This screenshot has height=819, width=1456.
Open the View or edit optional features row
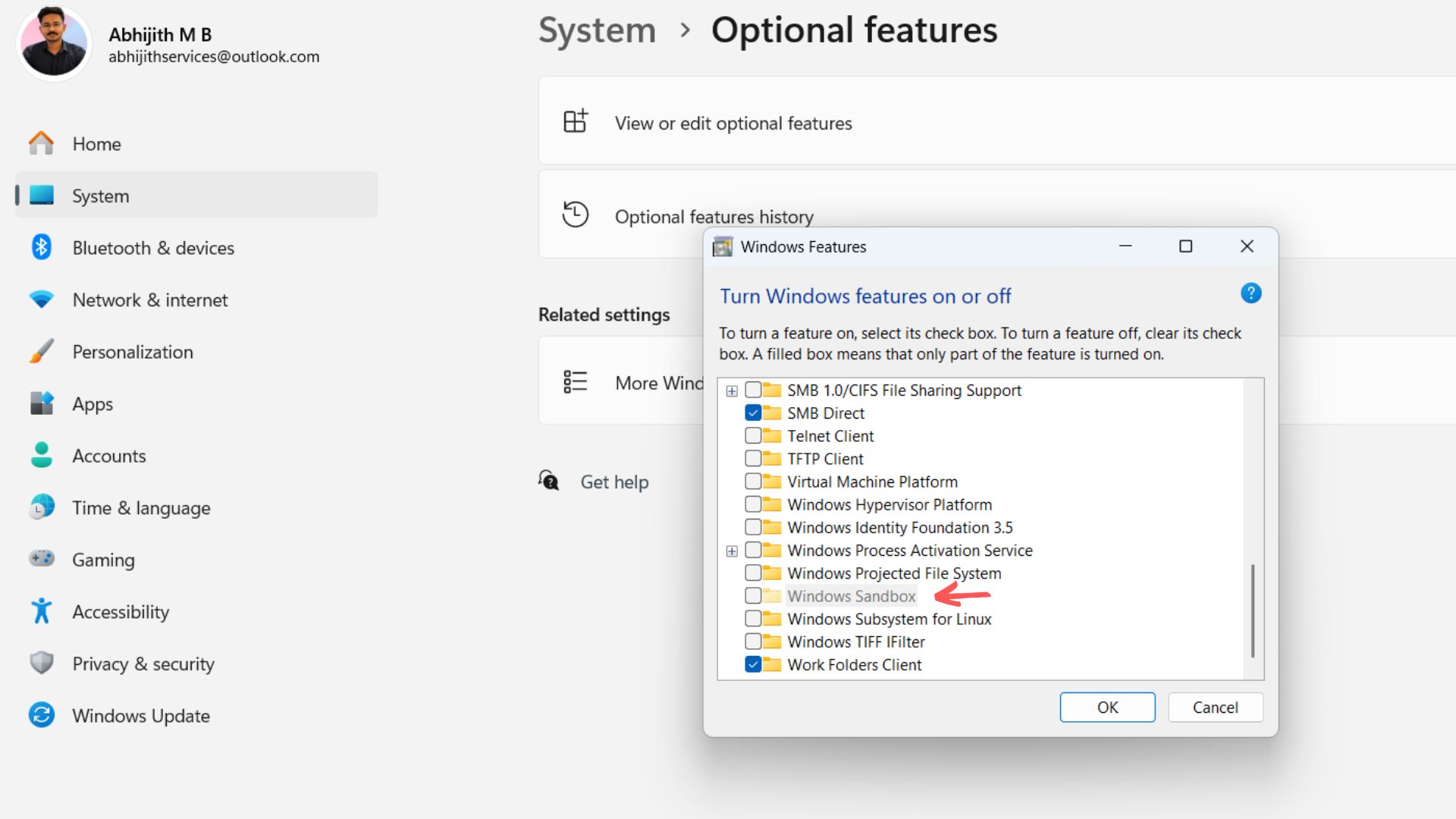[733, 123]
